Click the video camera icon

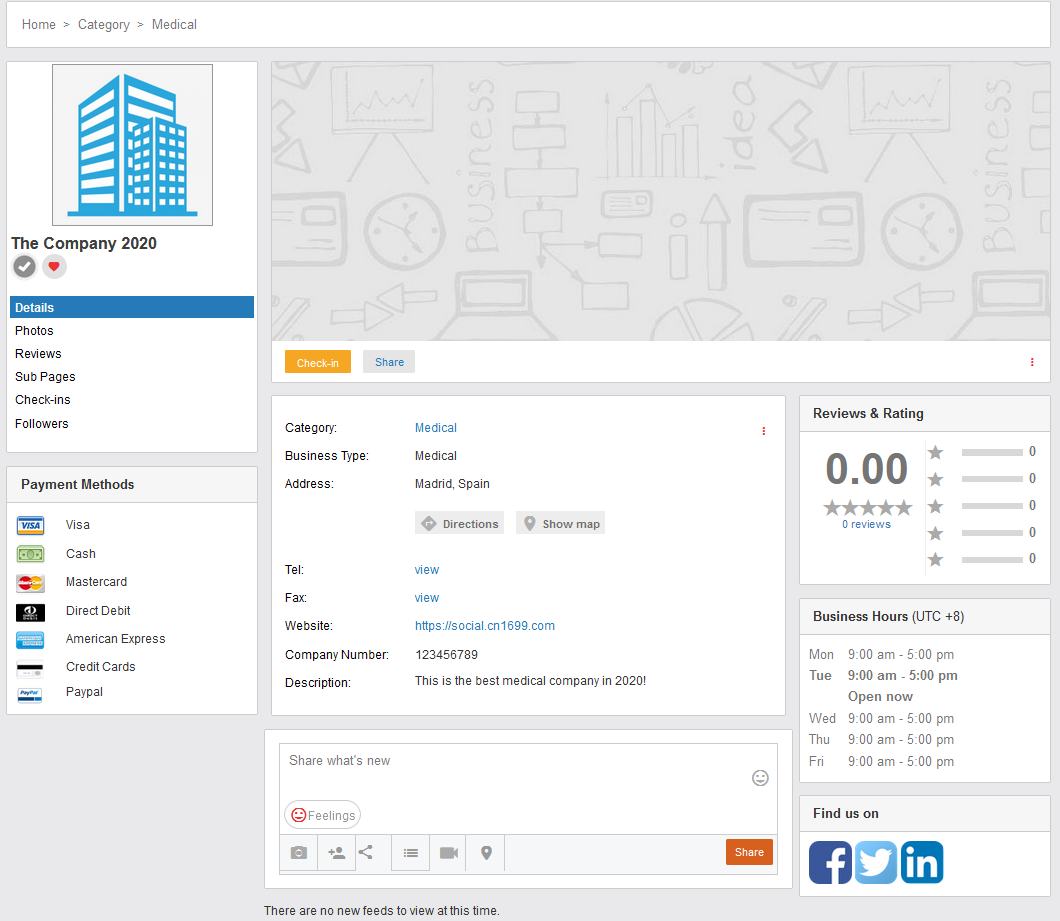click(x=449, y=853)
